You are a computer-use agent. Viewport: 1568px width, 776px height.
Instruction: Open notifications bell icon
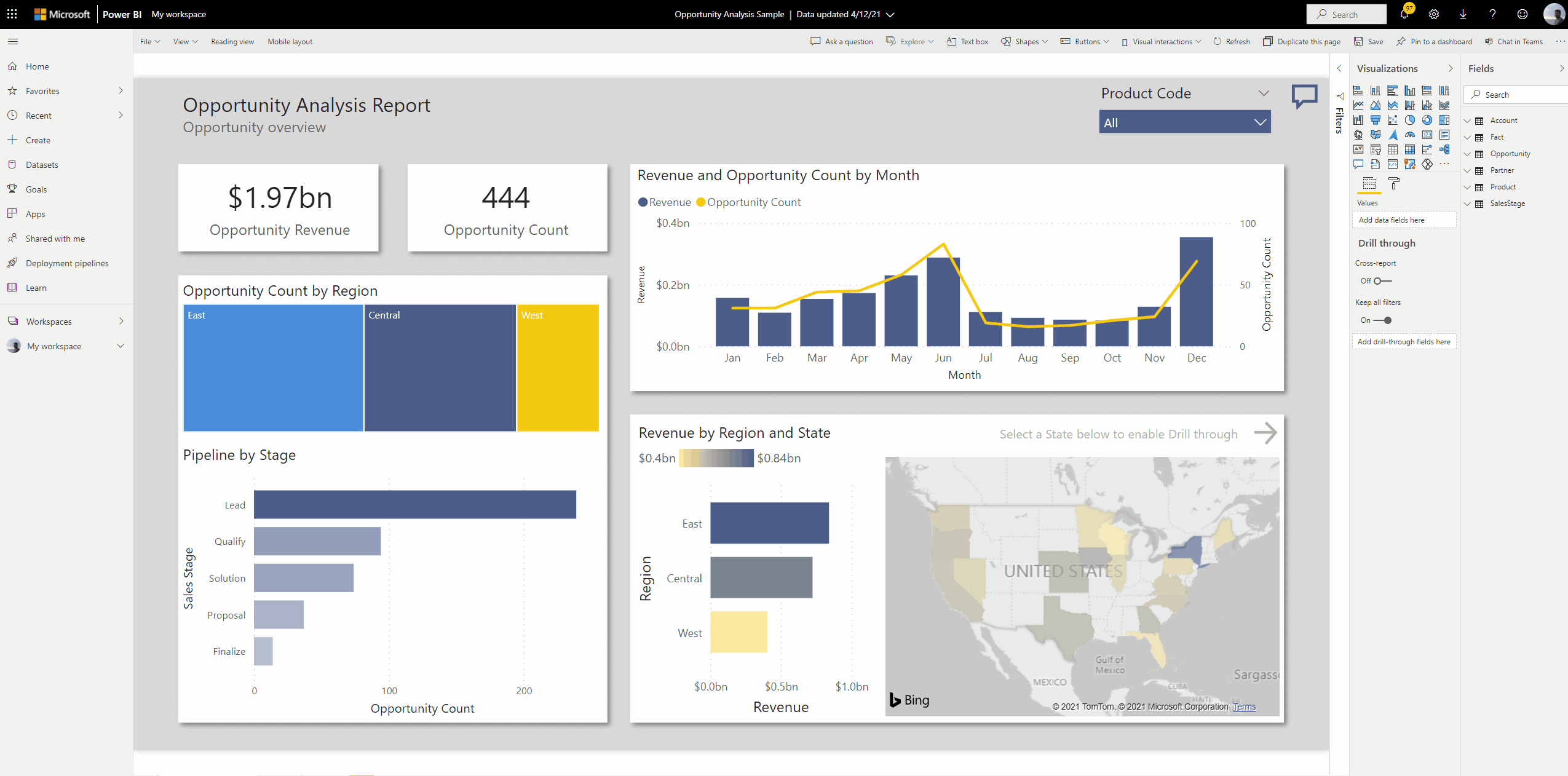[1404, 14]
